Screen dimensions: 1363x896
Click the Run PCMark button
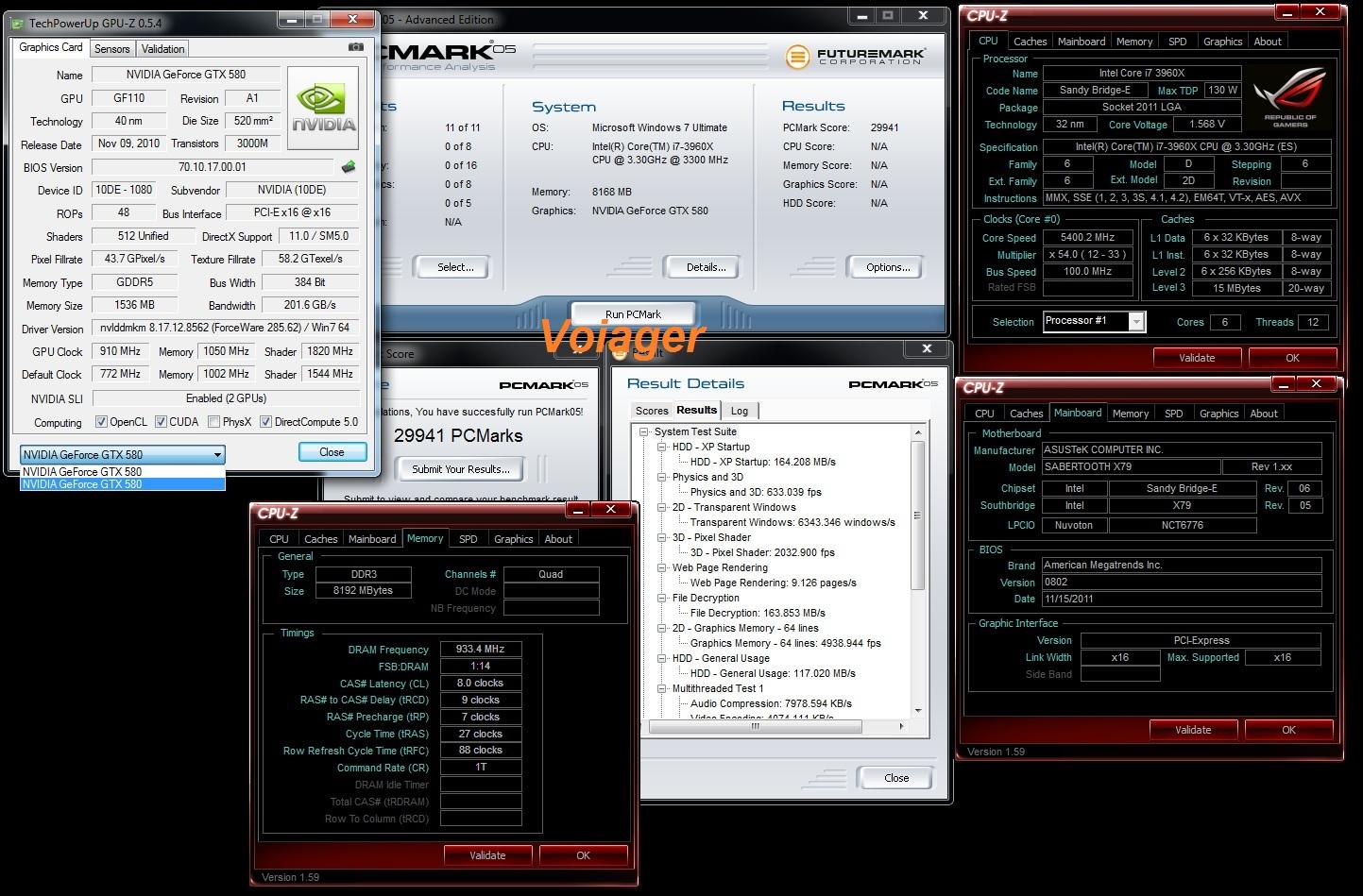coord(633,314)
